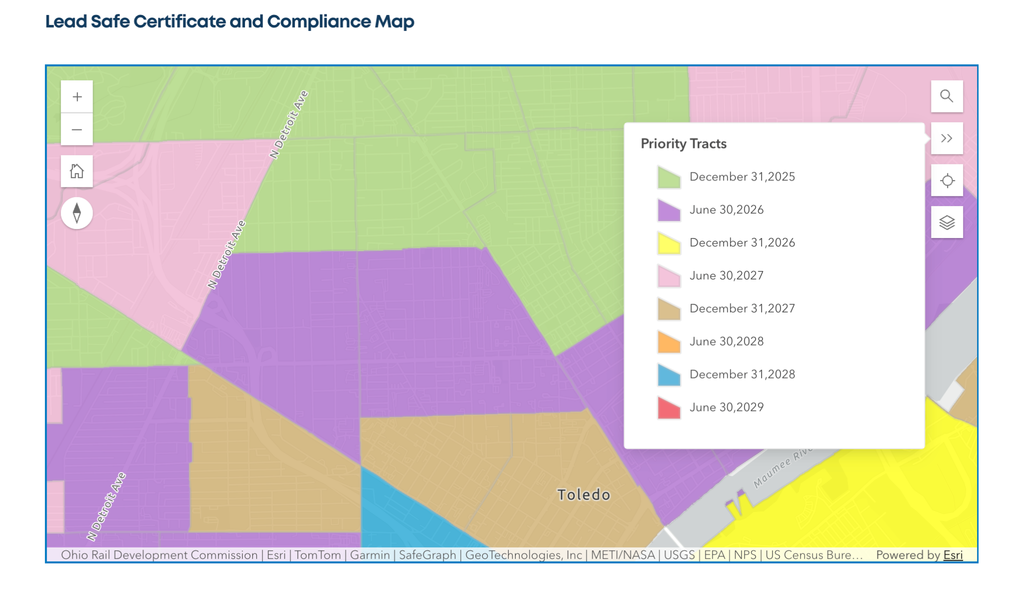Zoom out with the minus button
Screen dimensions: 1024x590
click(77, 129)
